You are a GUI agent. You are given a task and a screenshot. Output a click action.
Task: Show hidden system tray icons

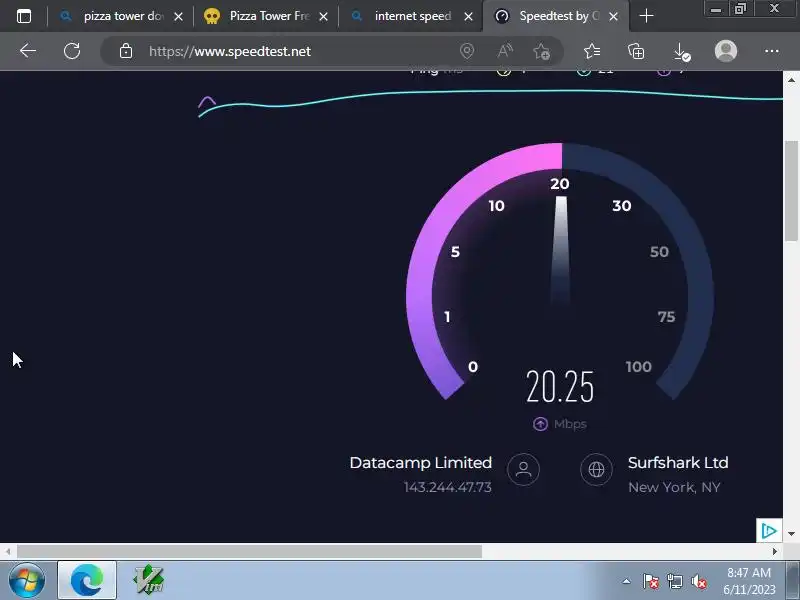coord(627,581)
